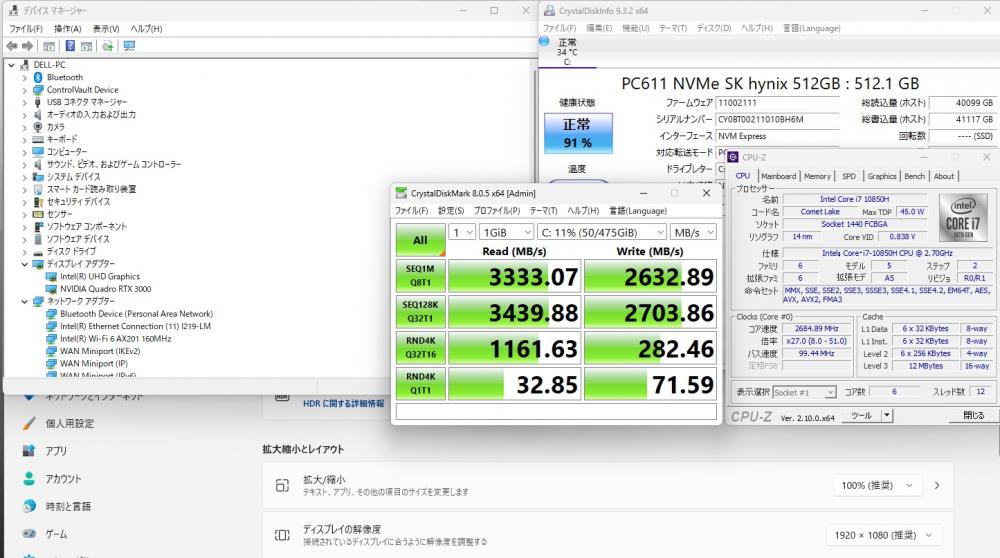1000x558 pixels.
Task: Click the 正常 91% health status button
Action: 578,133
